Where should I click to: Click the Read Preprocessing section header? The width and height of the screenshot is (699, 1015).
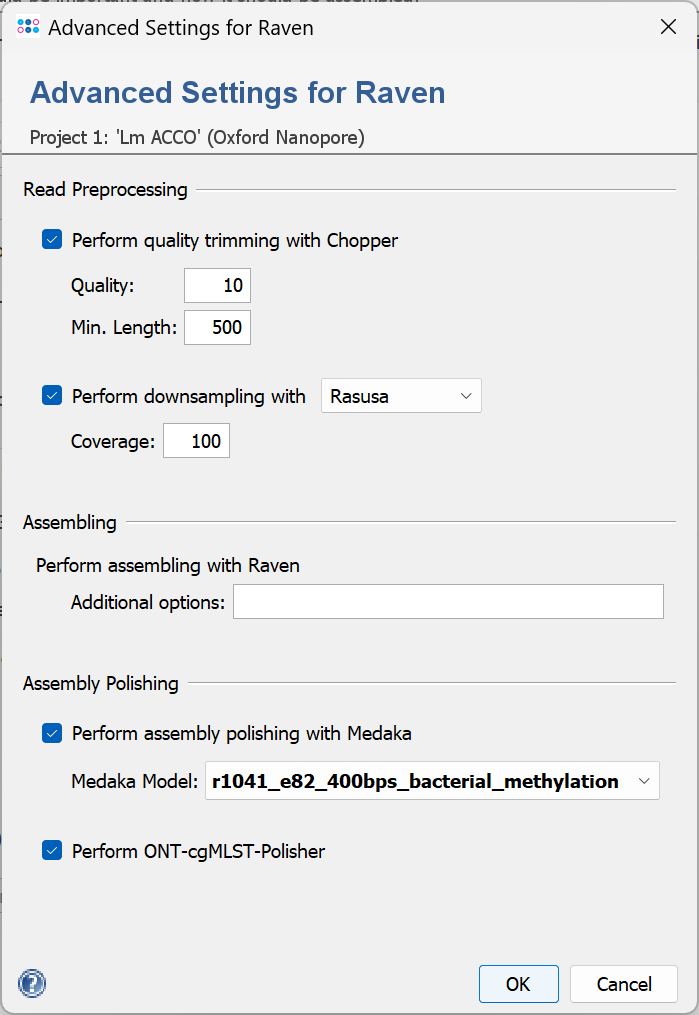tap(105, 189)
